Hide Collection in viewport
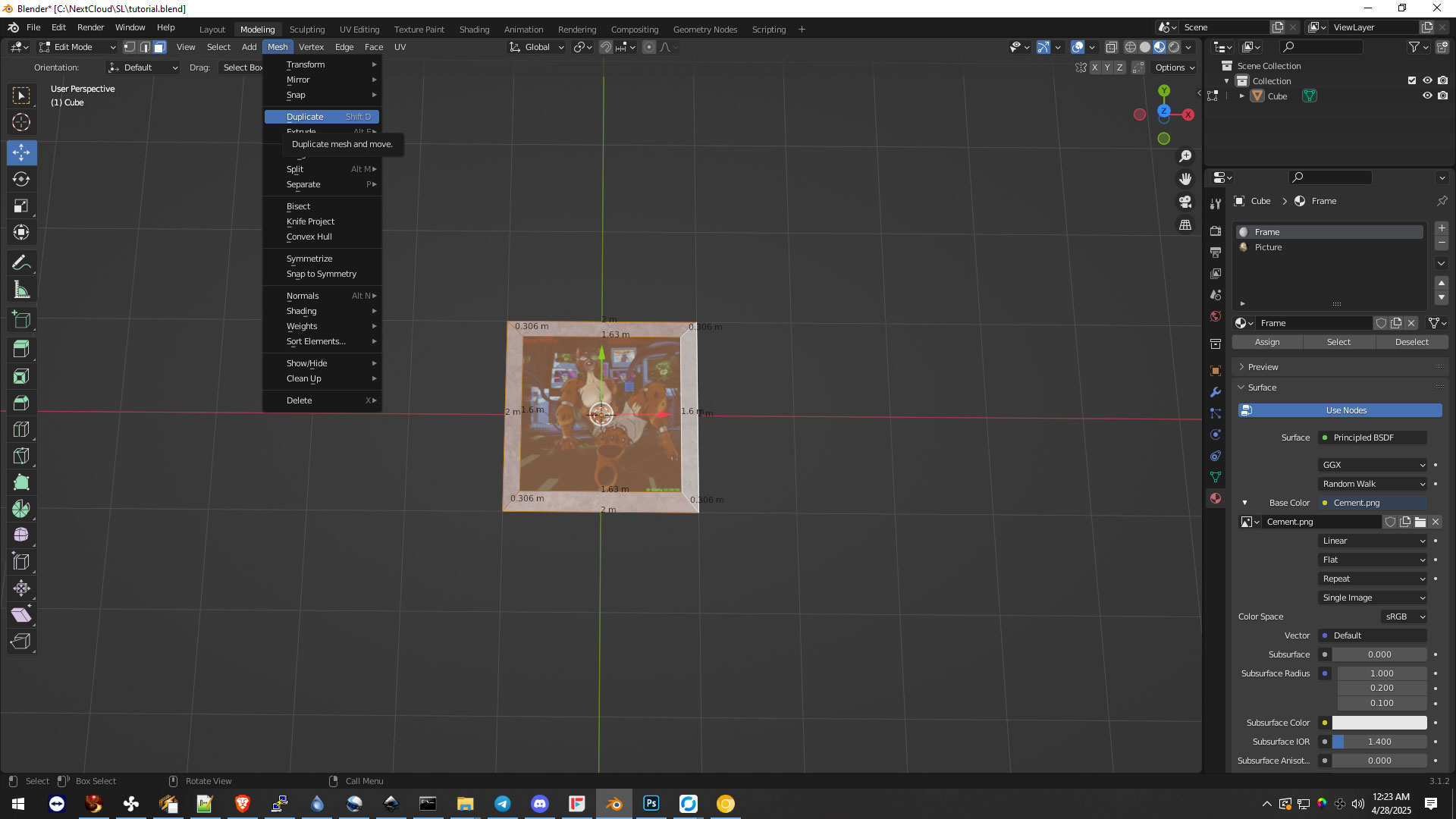 (1427, 80)
